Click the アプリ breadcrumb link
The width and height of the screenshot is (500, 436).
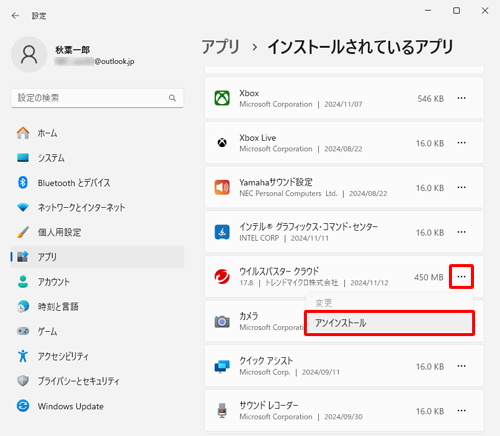tap(221, 47)
